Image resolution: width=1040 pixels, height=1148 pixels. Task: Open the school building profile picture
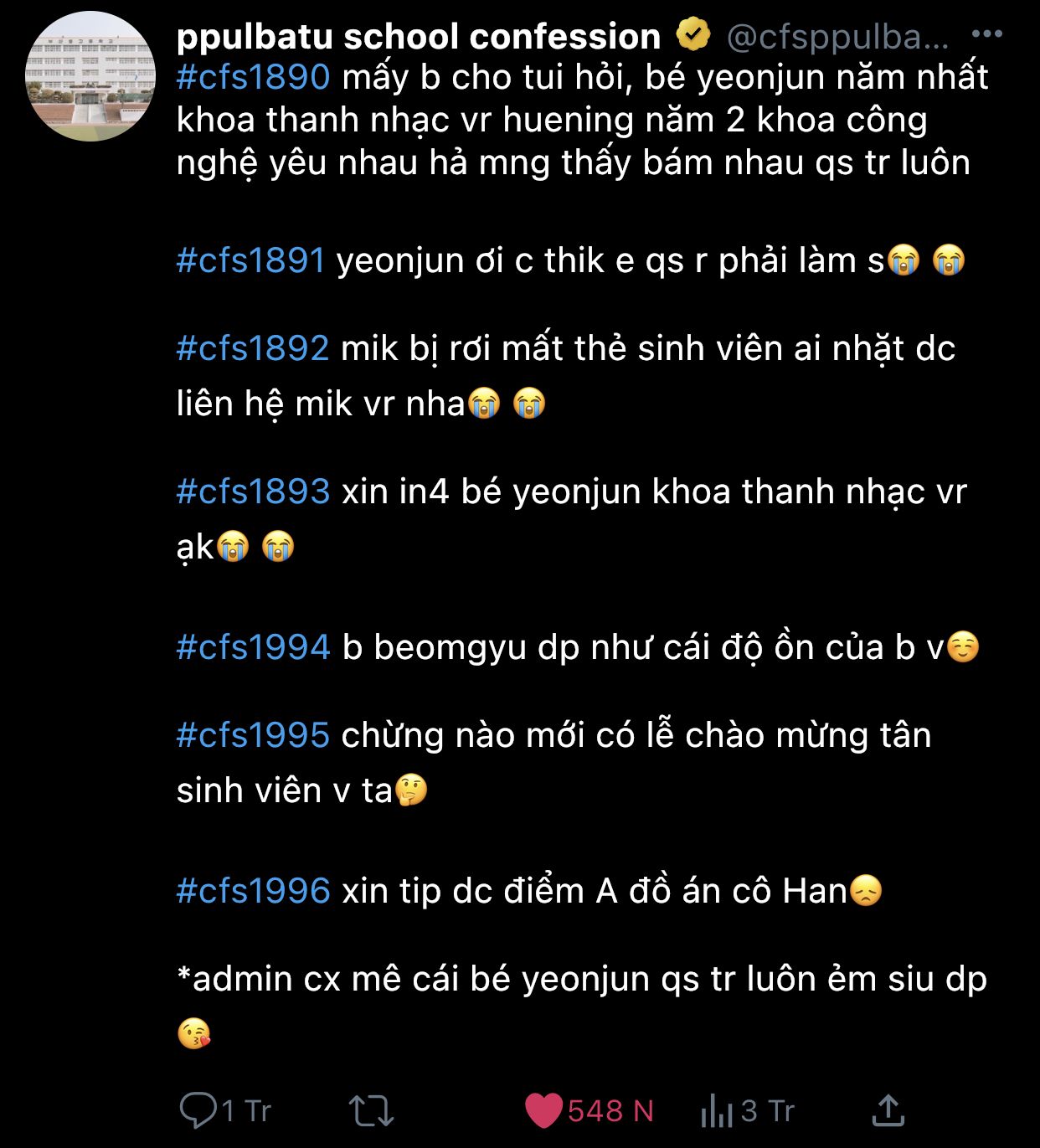(90, 76)
